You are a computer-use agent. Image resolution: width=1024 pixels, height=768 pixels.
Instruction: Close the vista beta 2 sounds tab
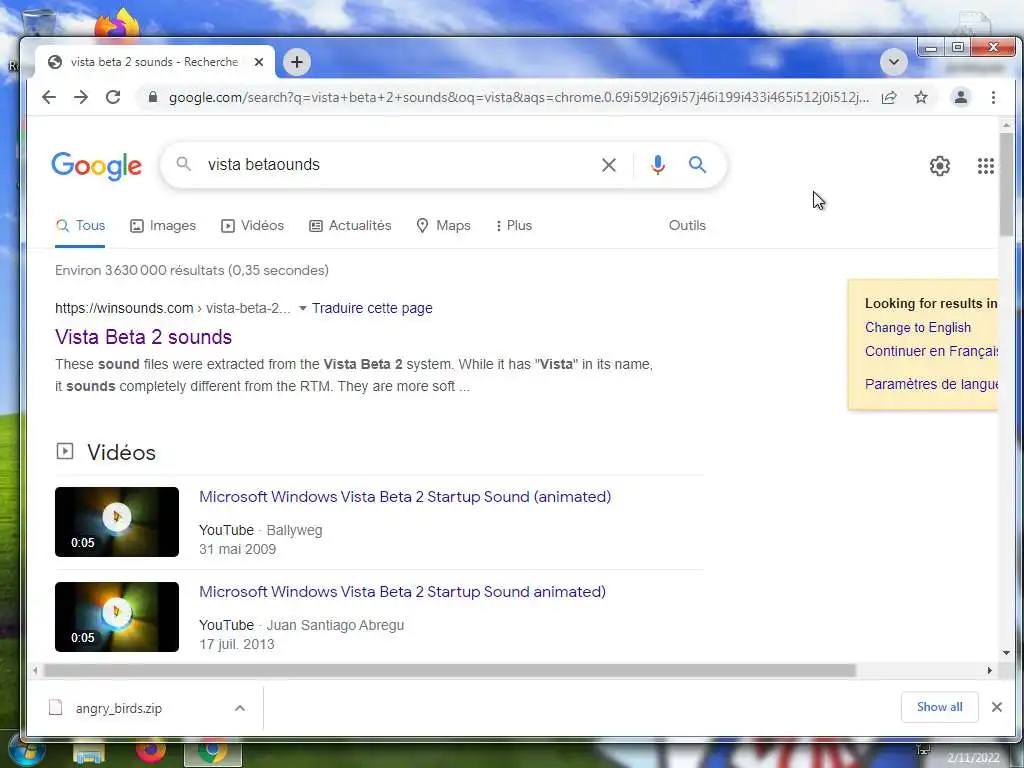[x=259, y=62]
